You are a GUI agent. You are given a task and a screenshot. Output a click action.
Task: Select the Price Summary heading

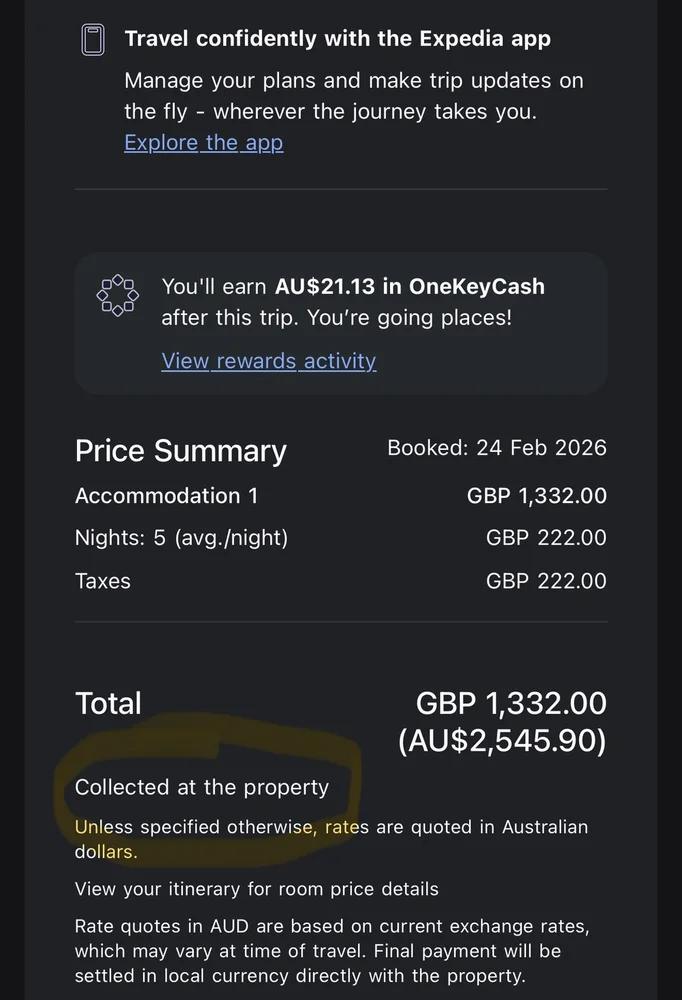pos(181,451)
